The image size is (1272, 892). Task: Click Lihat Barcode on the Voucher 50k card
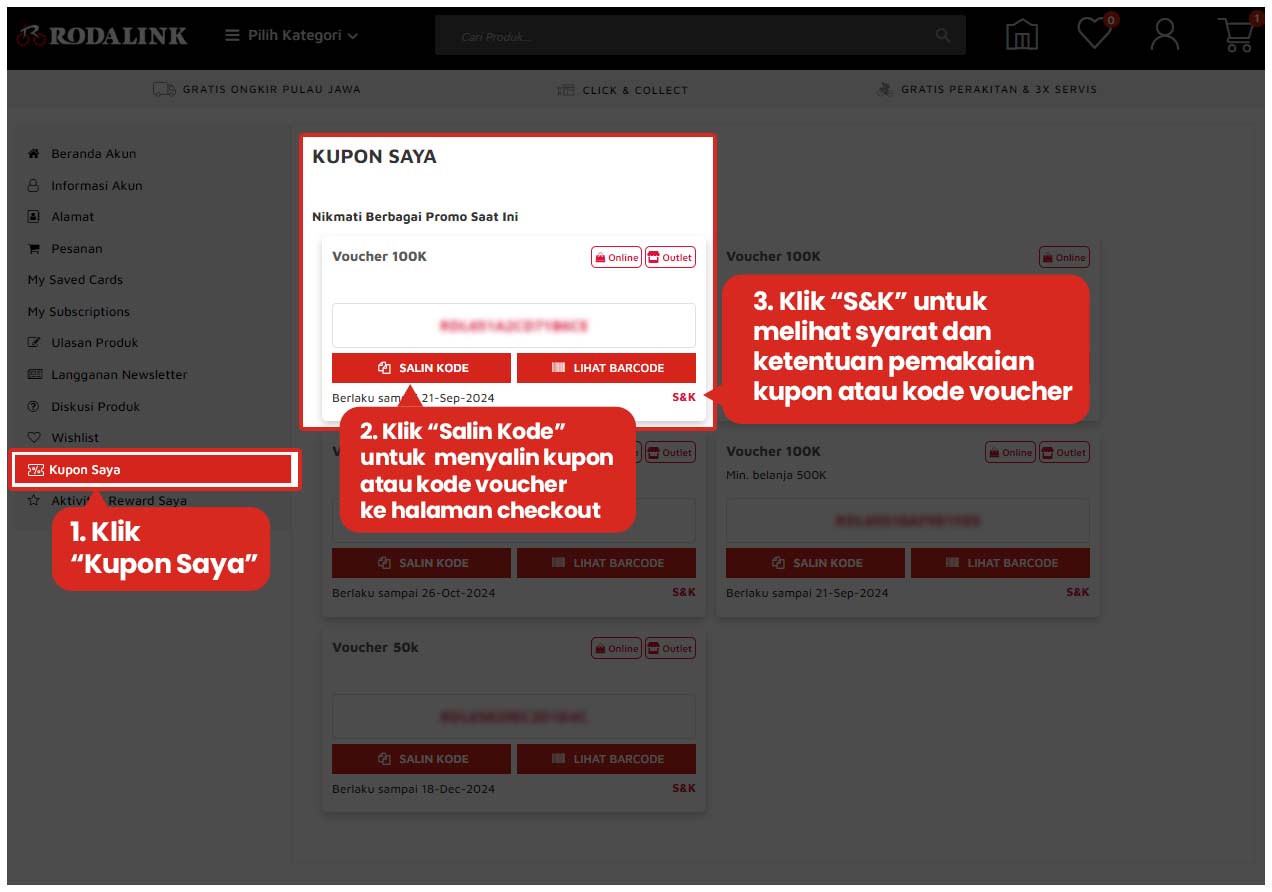click(606, 759)
